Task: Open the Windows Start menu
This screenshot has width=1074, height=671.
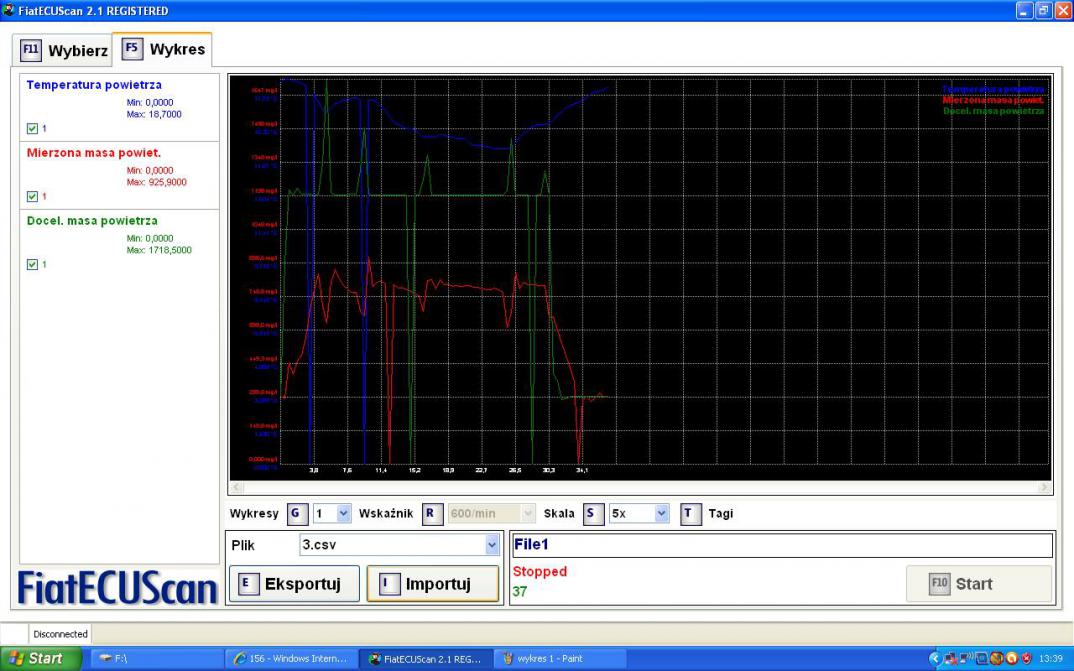Action: (42, 659)
